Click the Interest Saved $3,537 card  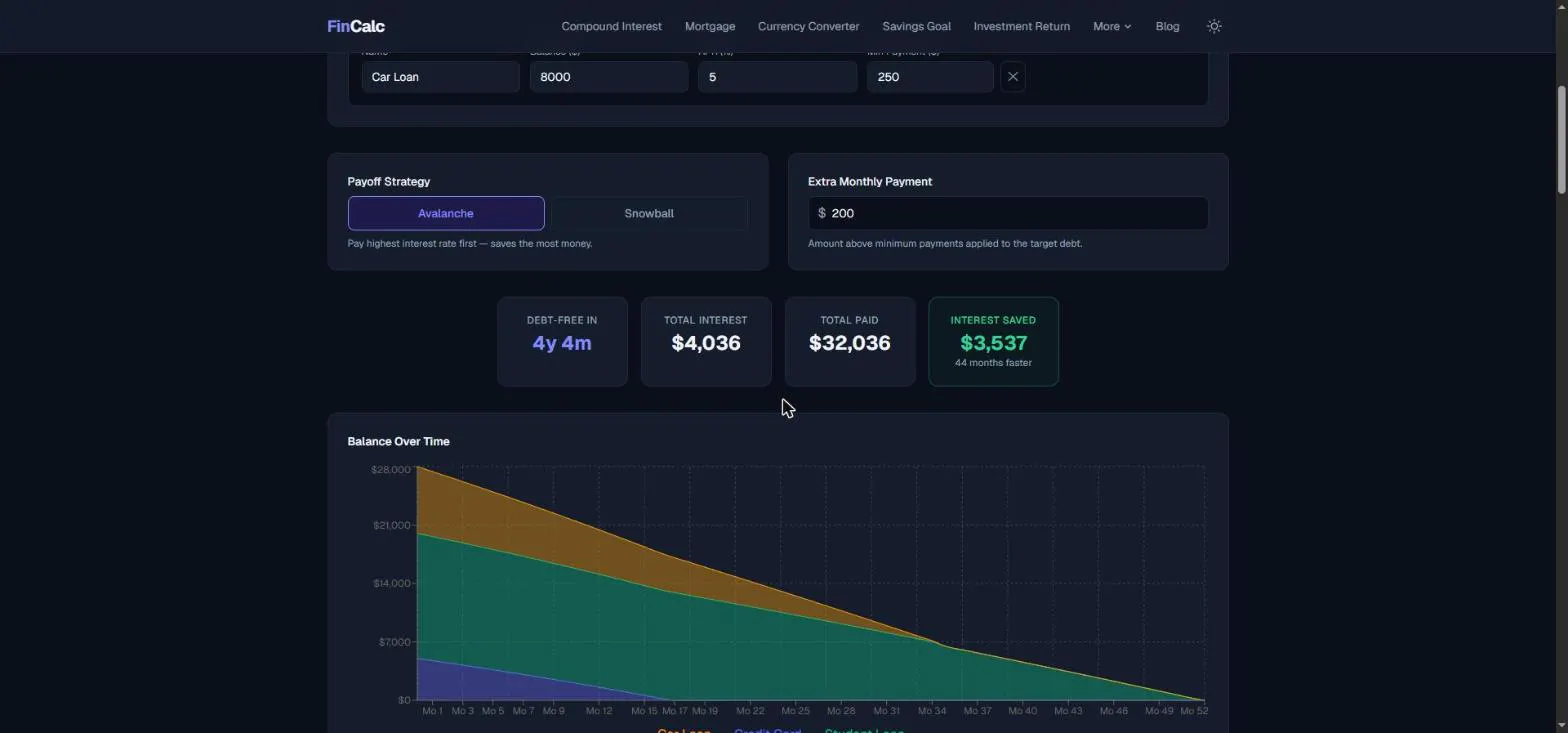click(993, 341)
